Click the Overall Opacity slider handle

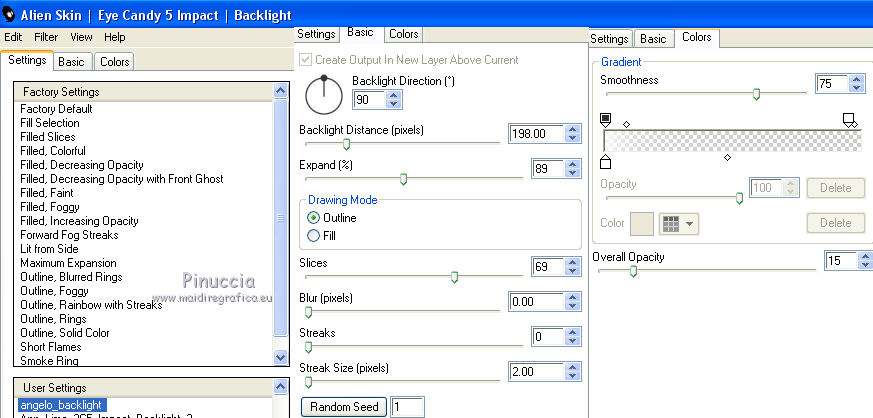633,271
